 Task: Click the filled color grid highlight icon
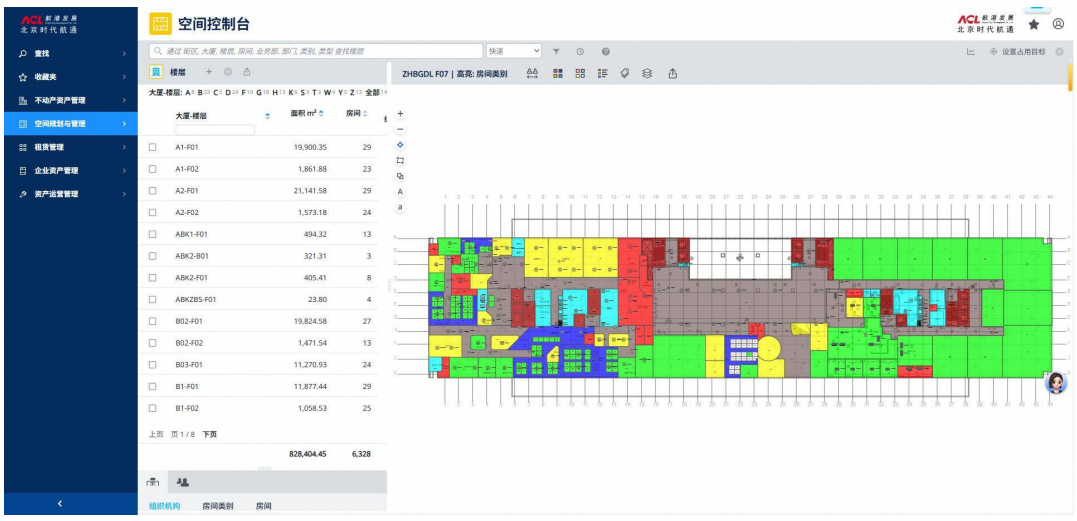click(x=558, y=73)
